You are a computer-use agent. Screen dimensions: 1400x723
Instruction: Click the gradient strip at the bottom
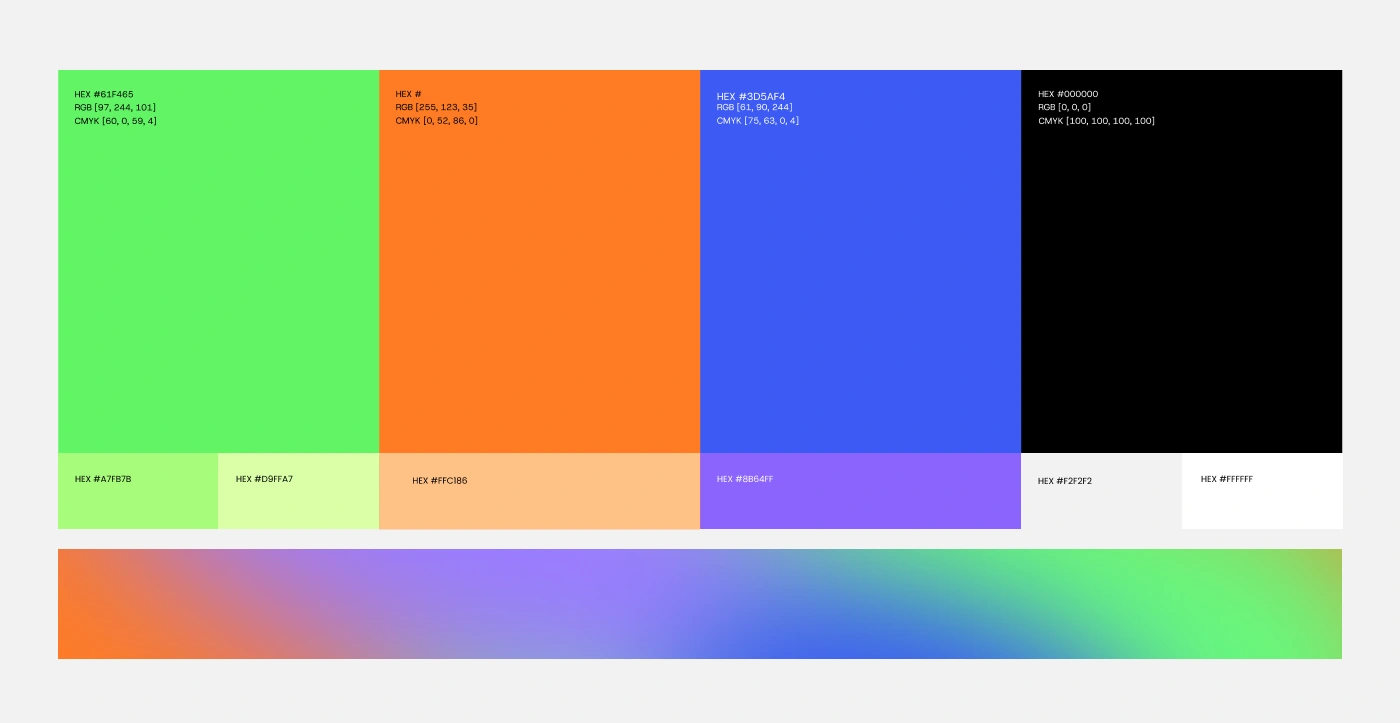click(700, 603)
